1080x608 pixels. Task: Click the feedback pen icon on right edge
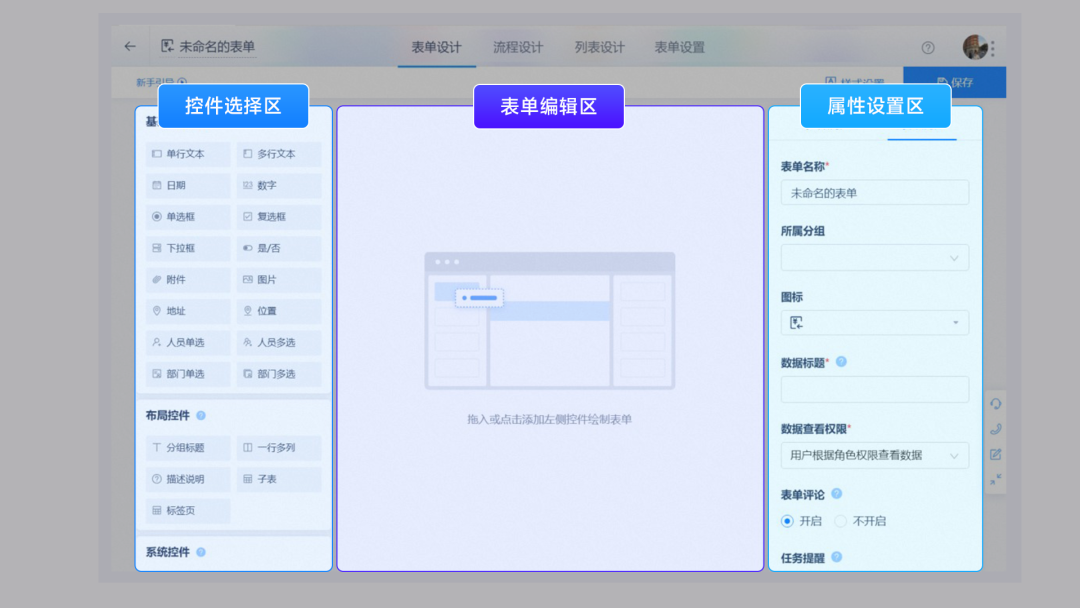point(996,453)
